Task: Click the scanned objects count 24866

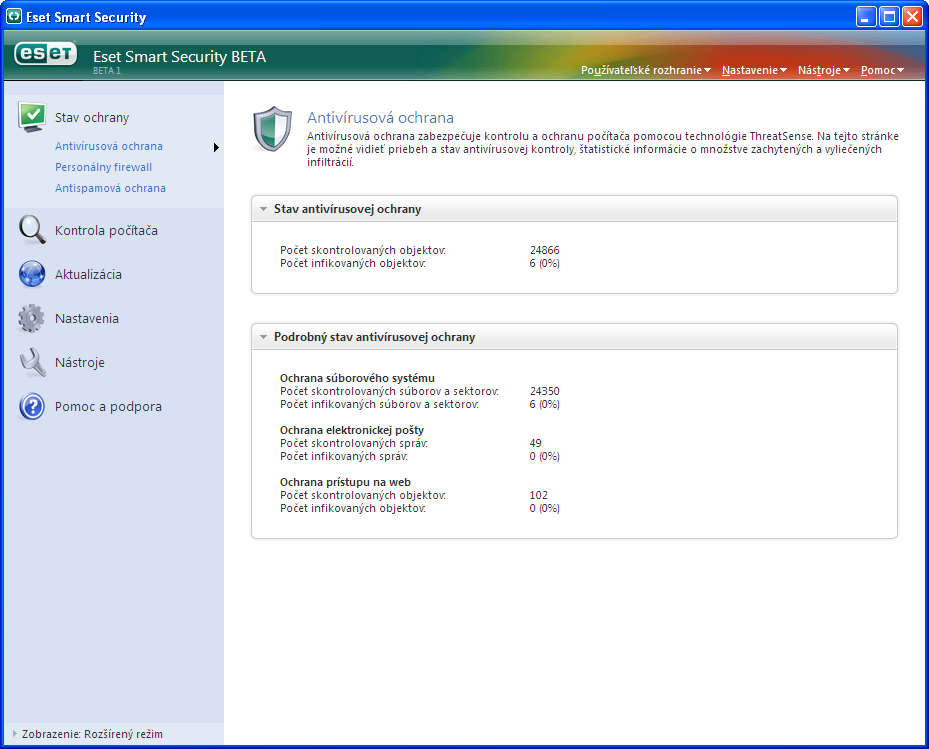Action: tap(544, 250)
